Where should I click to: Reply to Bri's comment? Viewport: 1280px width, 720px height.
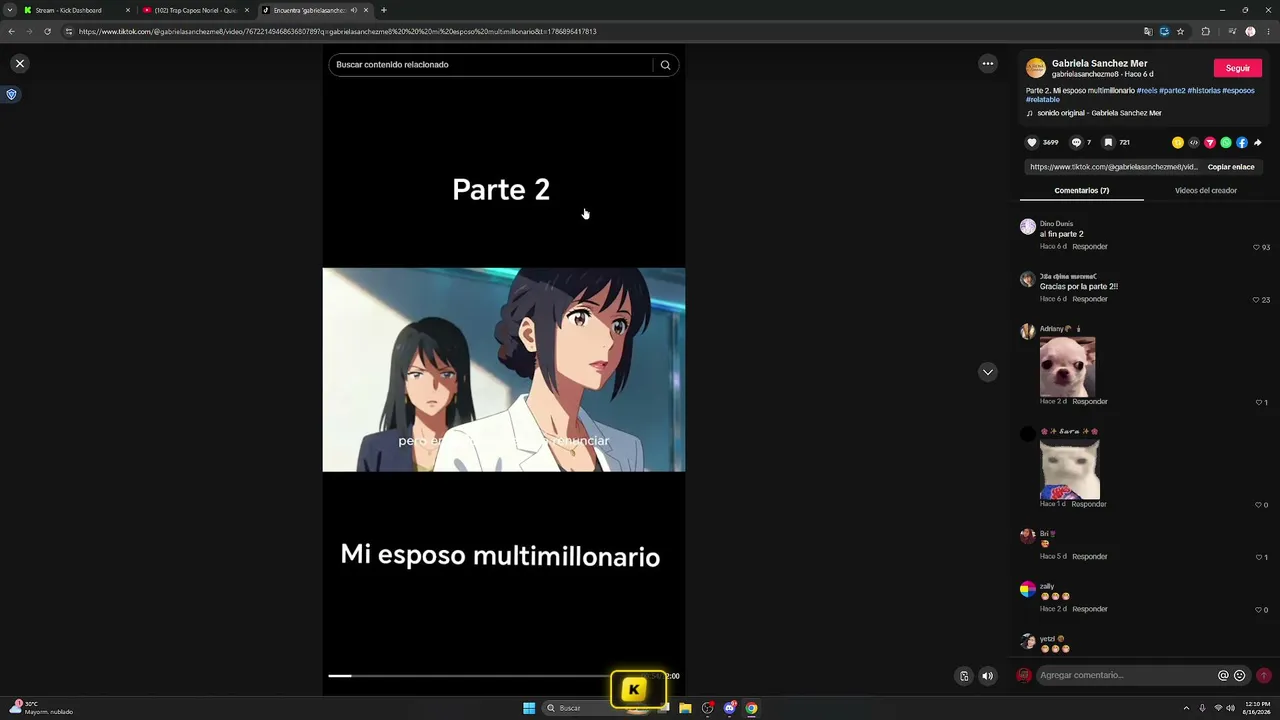(x=1090, y=557)
